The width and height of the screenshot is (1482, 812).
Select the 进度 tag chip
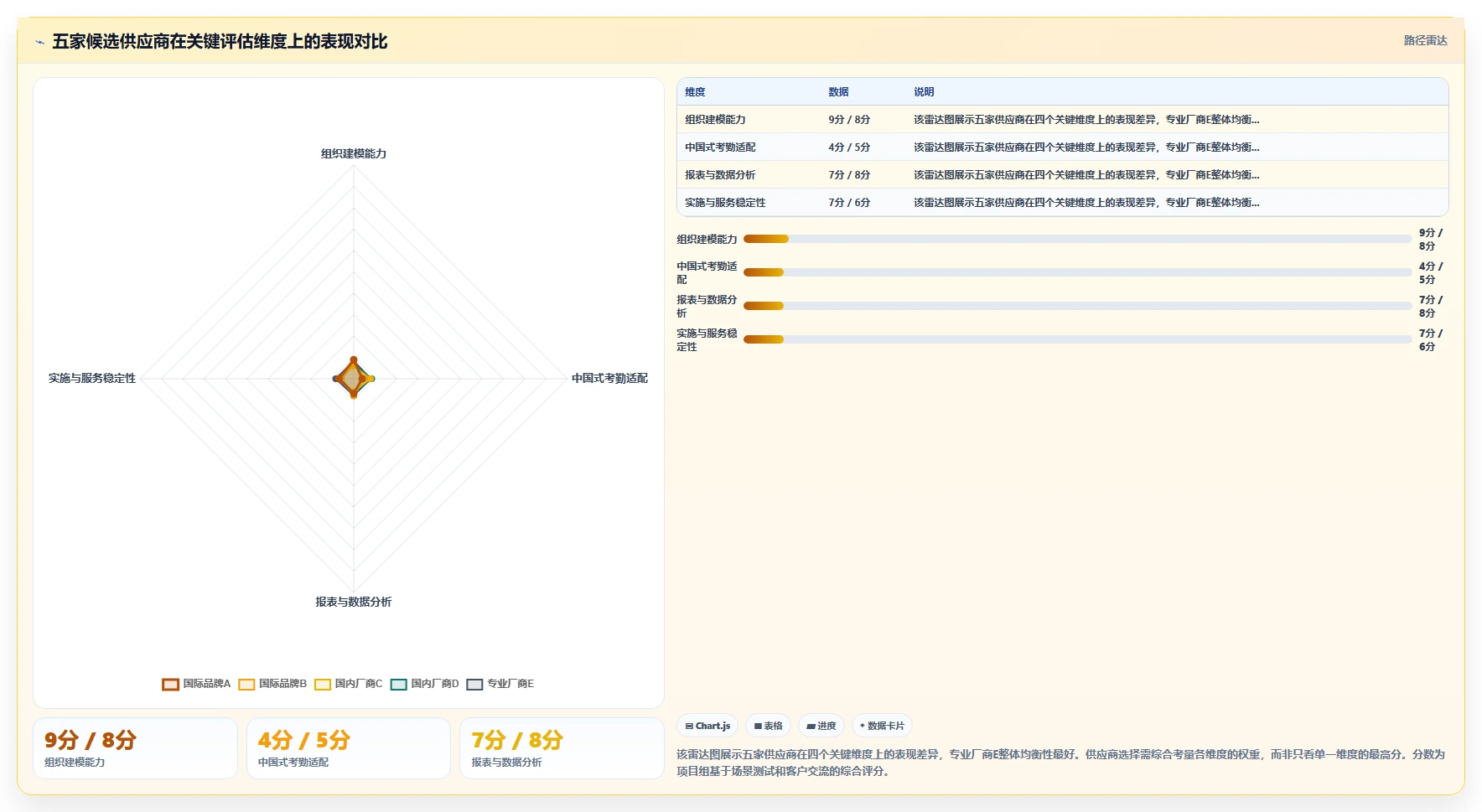(x=821, y=726)
